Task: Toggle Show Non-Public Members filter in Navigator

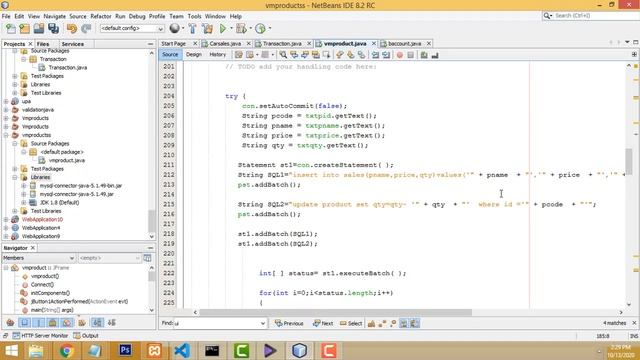Action: click(x=53, y=323)
